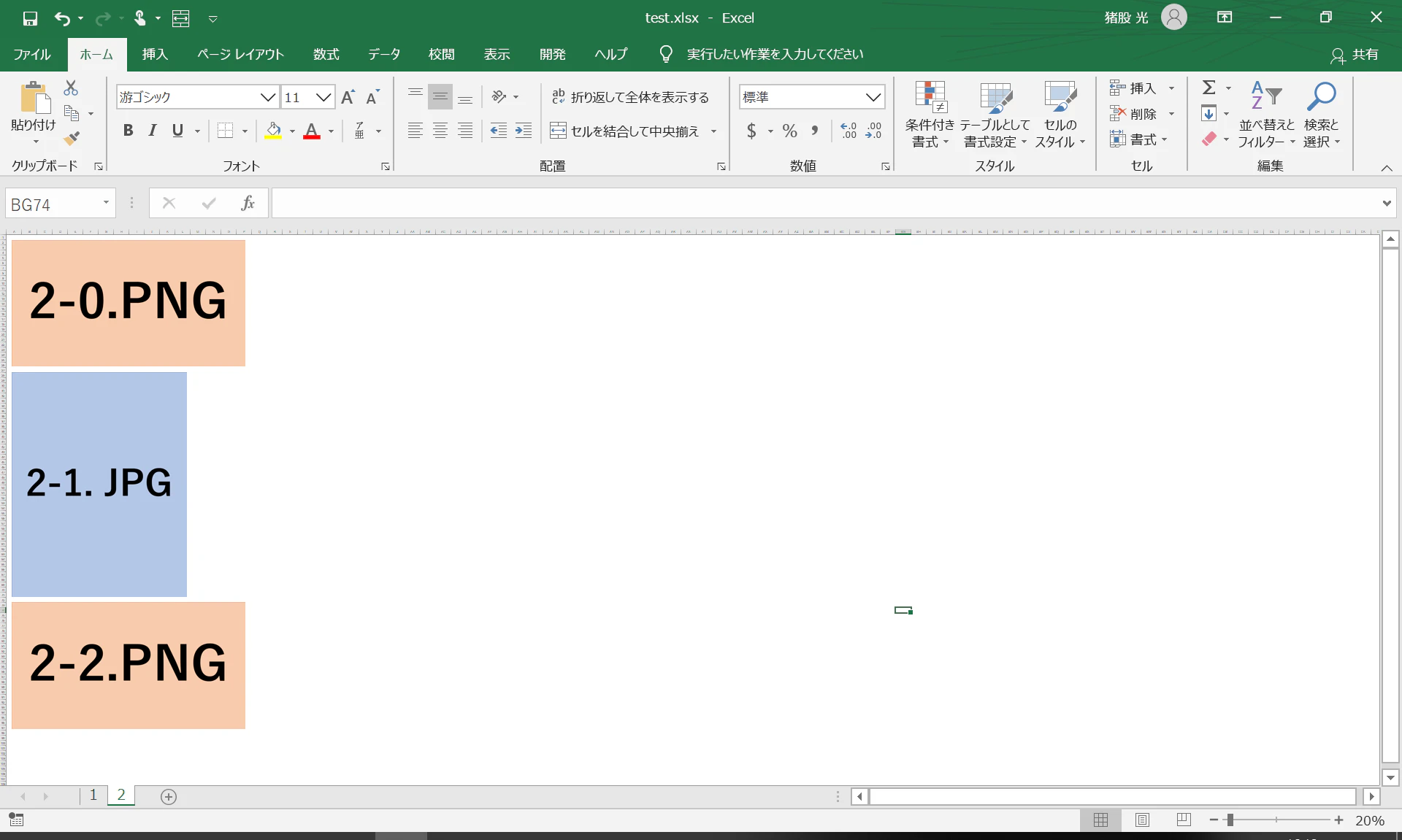Switch to sheet tab 1
The width and height of the screenshot is (1402, 840).
[93, 795]
